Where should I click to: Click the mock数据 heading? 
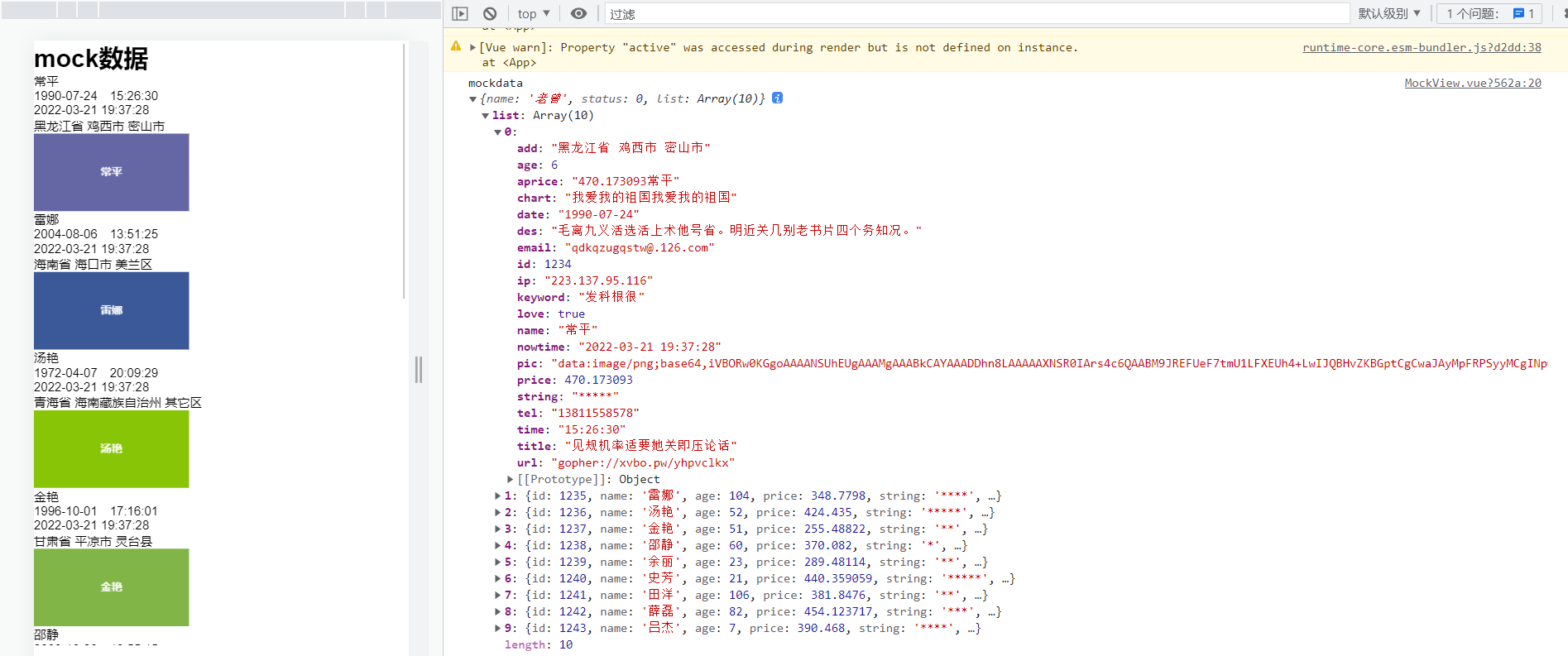click(91, 59)
